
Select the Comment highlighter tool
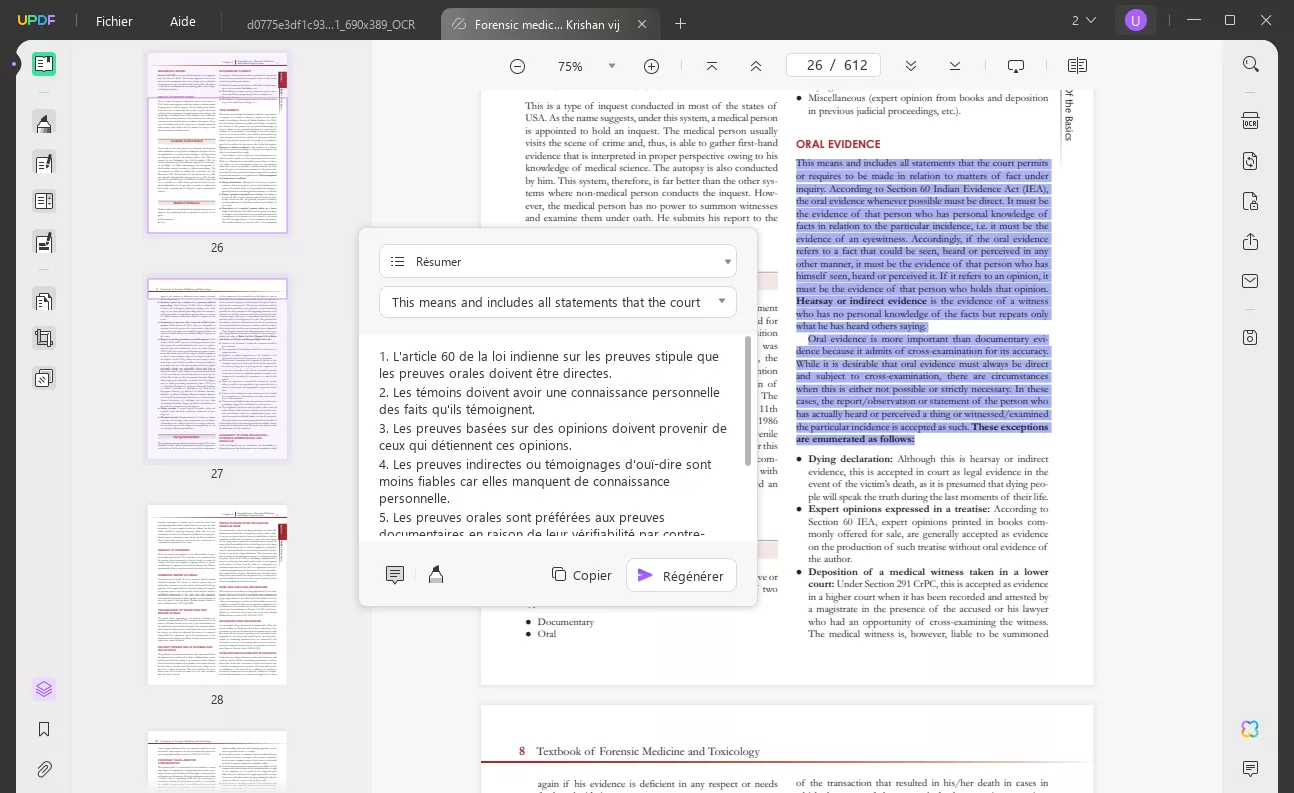[x=43, y=123]
